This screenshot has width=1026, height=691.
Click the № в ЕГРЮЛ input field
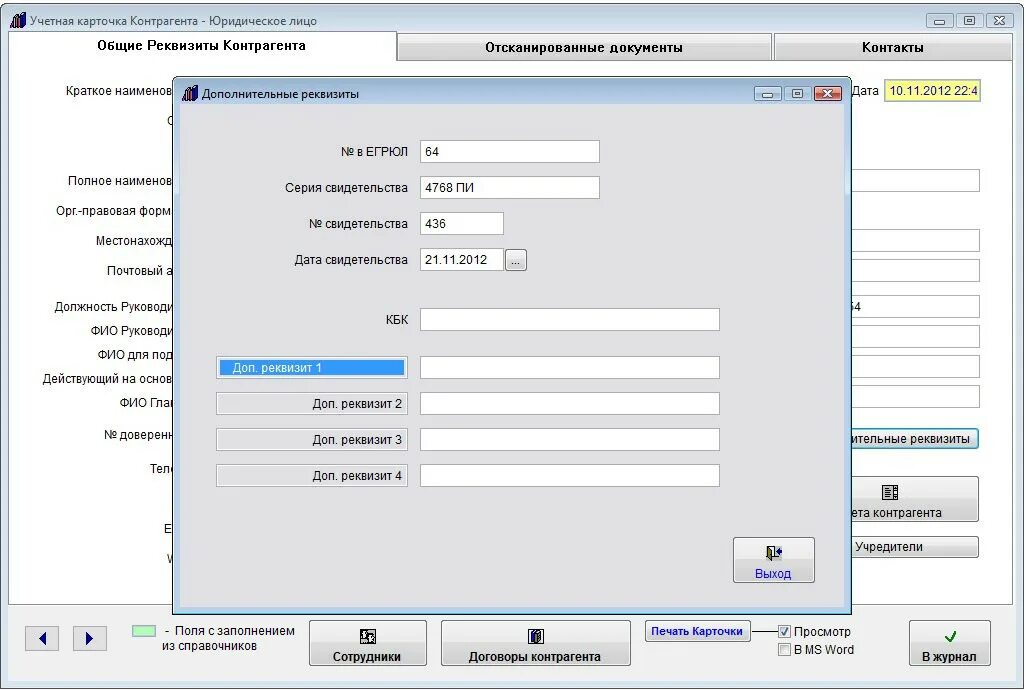[x=510, y=152]
